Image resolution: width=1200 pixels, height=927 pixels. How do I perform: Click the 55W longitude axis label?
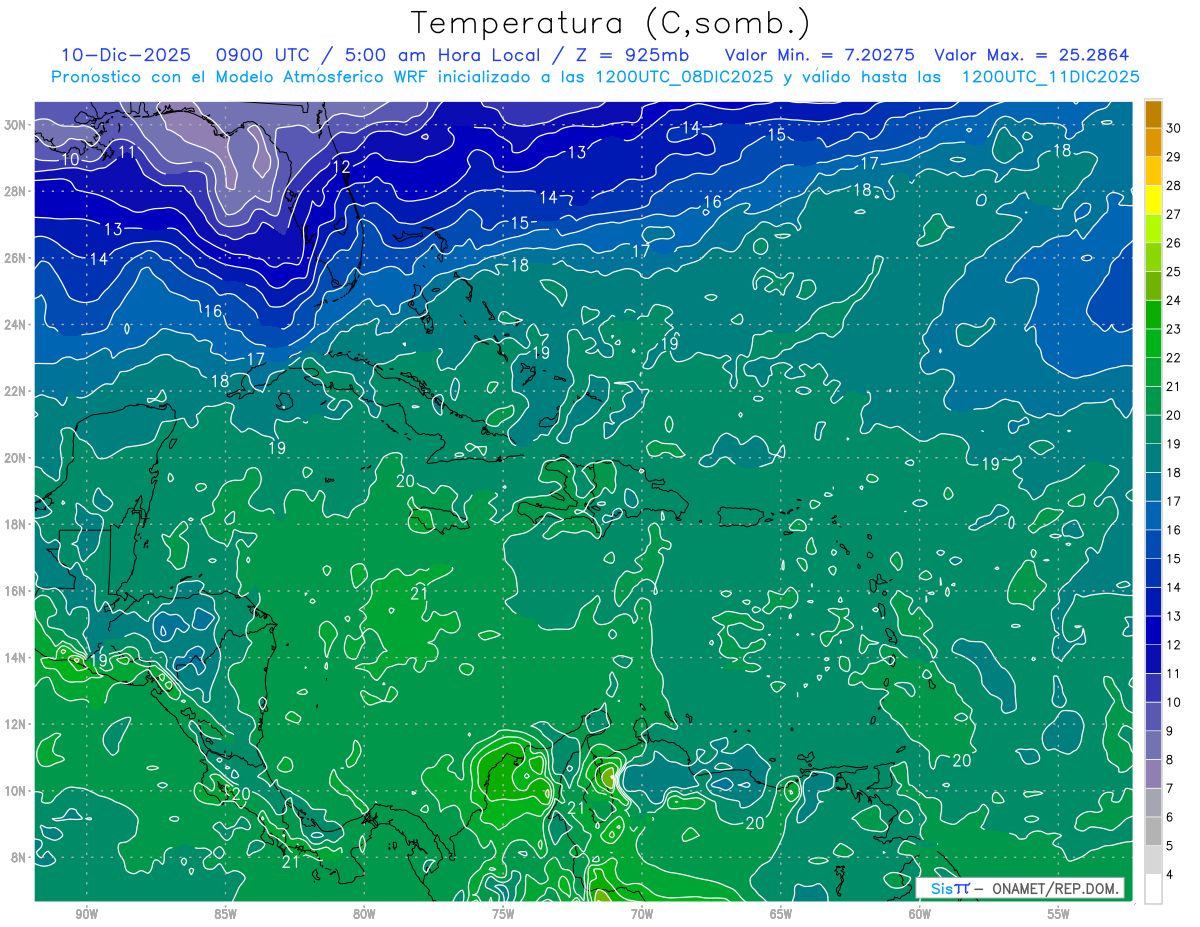point(1059,914)
